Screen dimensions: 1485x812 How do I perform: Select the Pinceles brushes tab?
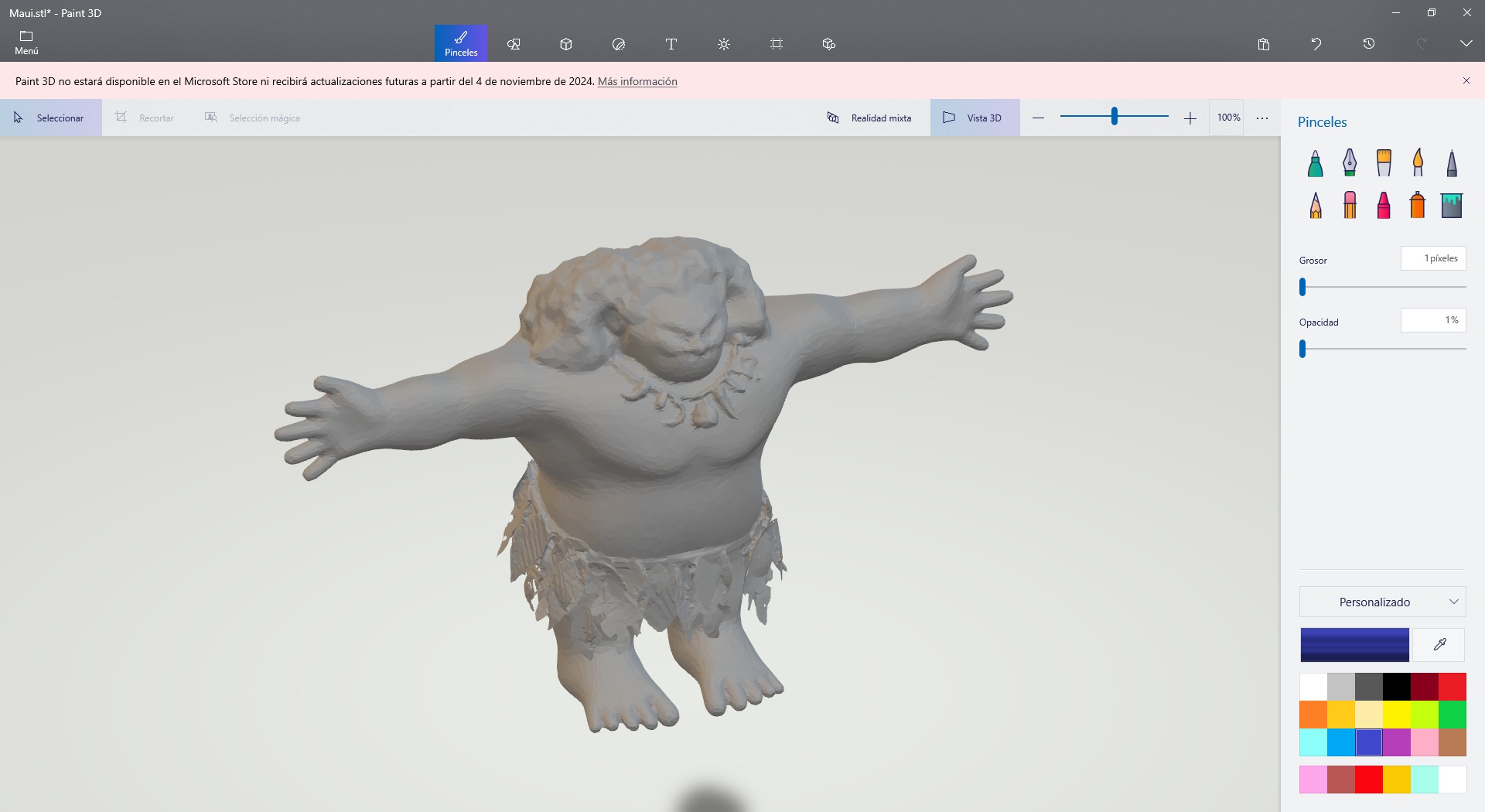coord(461,43)
